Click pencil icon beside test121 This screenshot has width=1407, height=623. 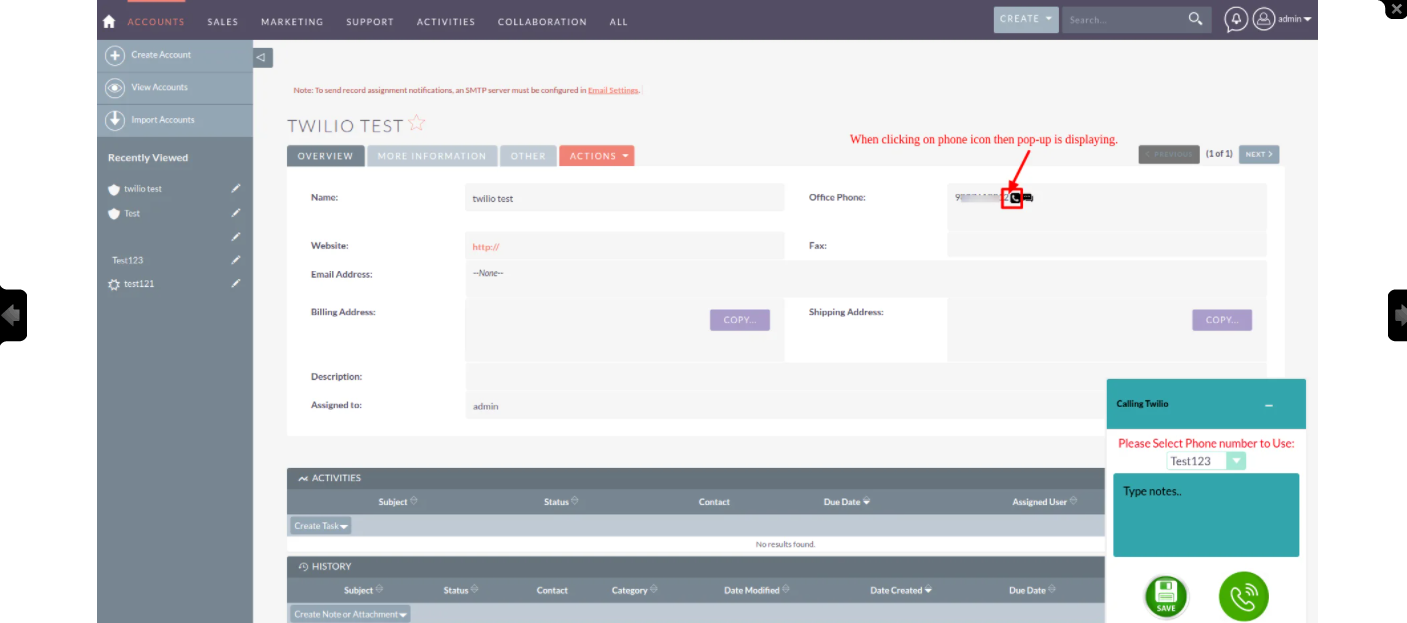[x=236, y=284]
